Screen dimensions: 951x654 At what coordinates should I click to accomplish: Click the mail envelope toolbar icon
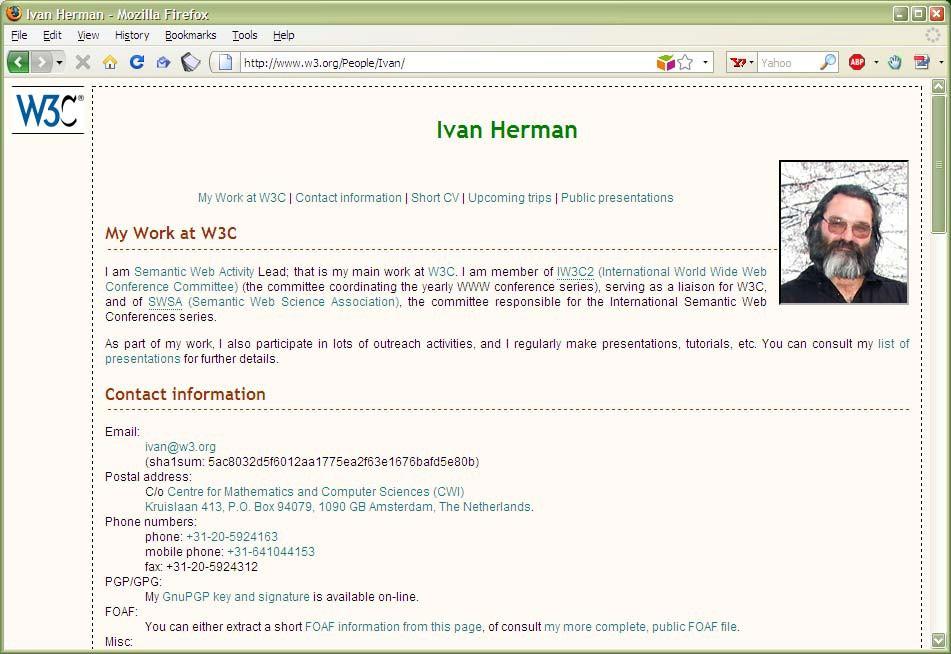pos(163,62)
